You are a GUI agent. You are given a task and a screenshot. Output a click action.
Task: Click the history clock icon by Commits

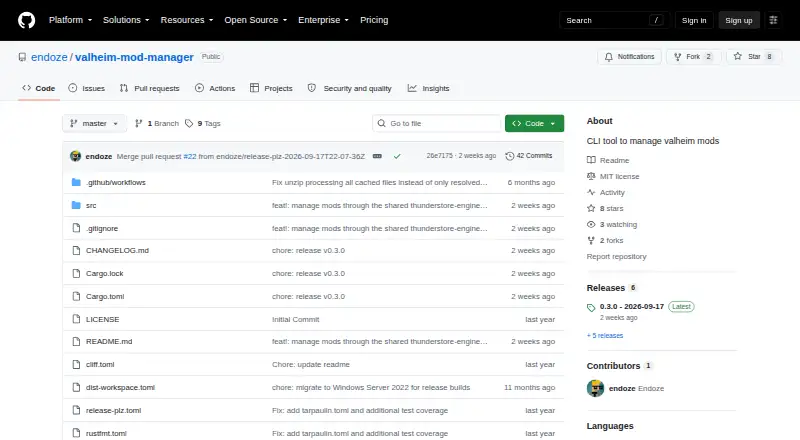pyautogui.click(x=509, y=156)
